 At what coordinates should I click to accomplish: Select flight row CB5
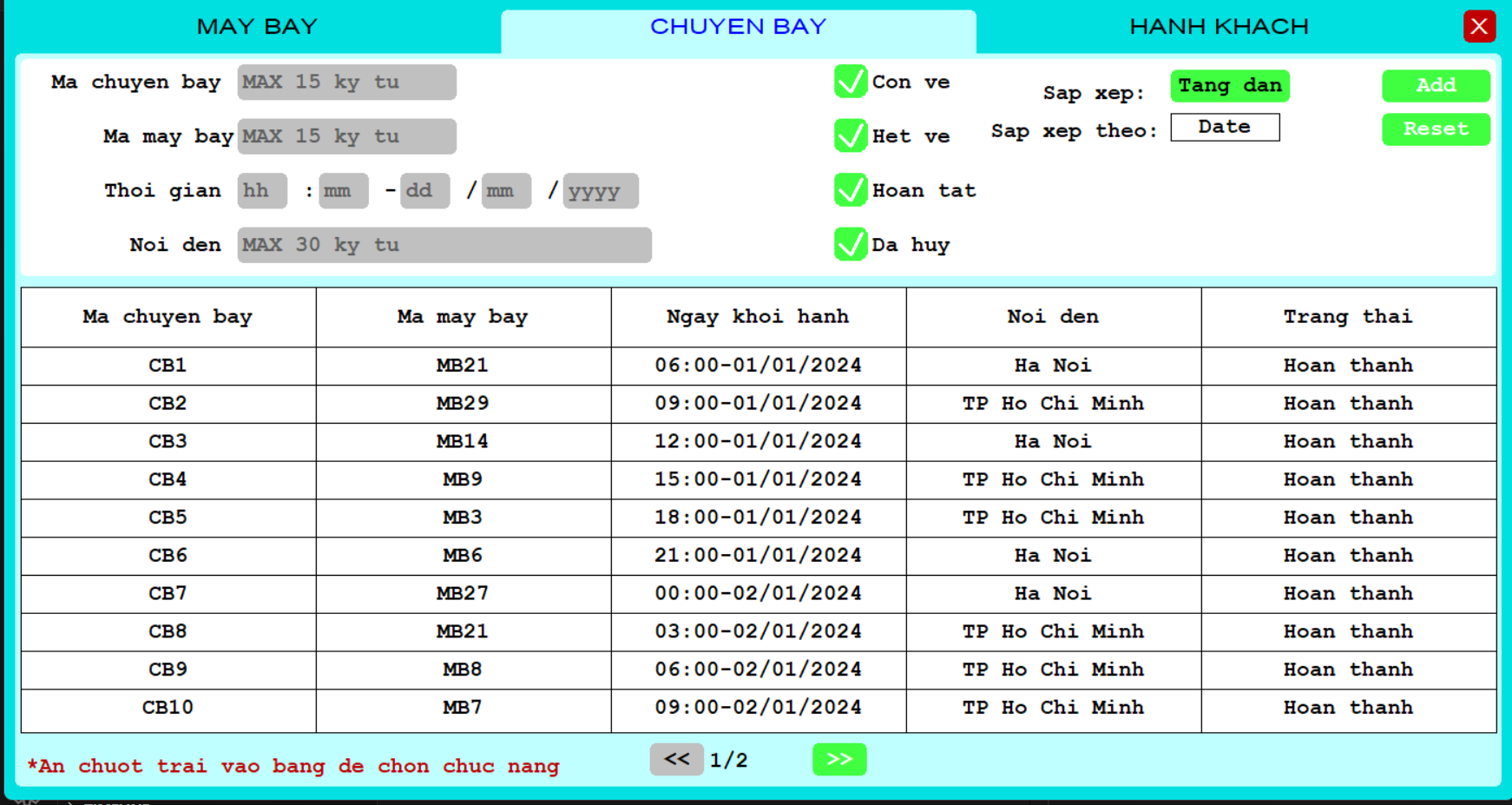coord(759,518)
